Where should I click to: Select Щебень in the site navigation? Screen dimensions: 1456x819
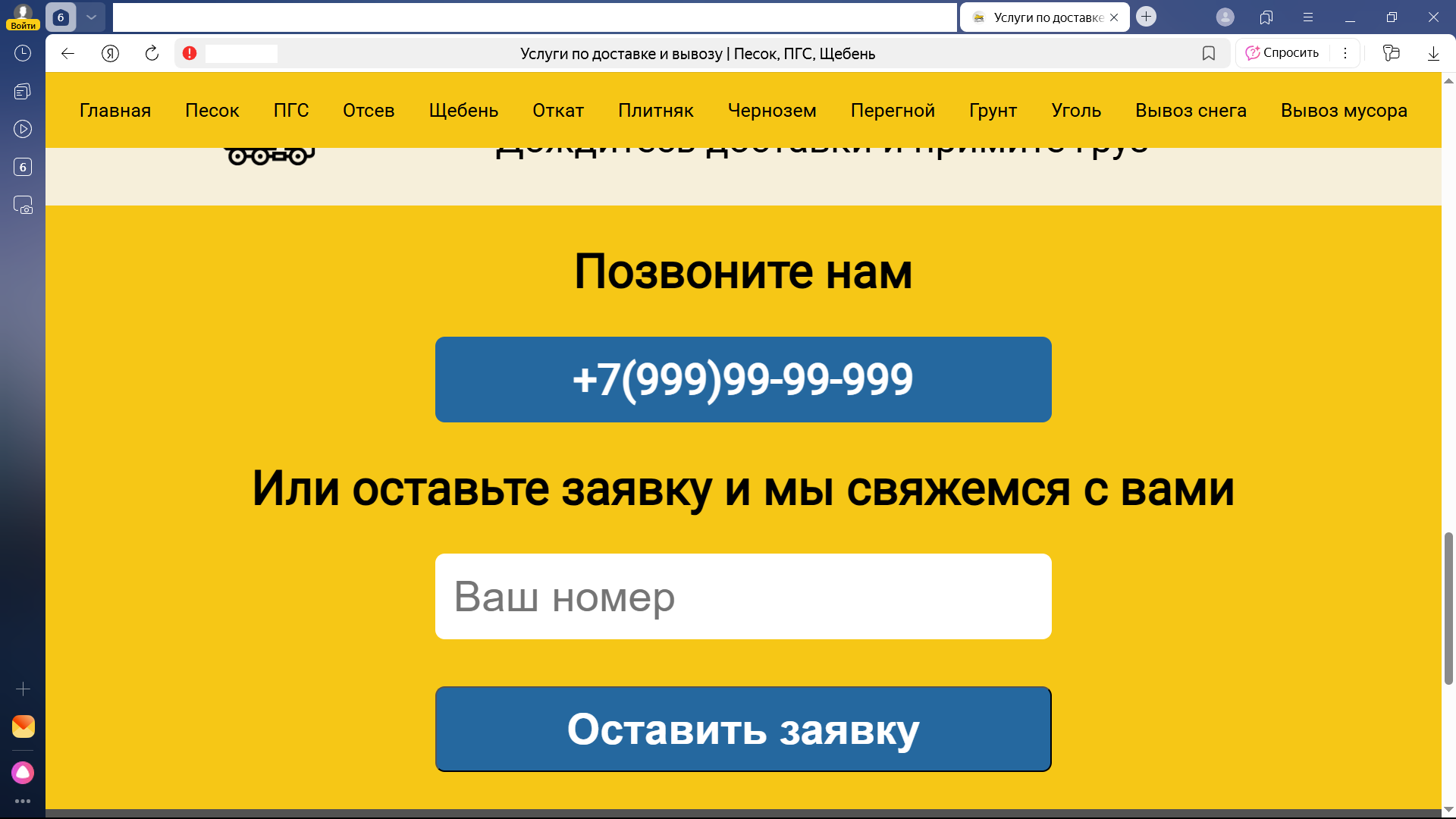(x=463, y=111)
